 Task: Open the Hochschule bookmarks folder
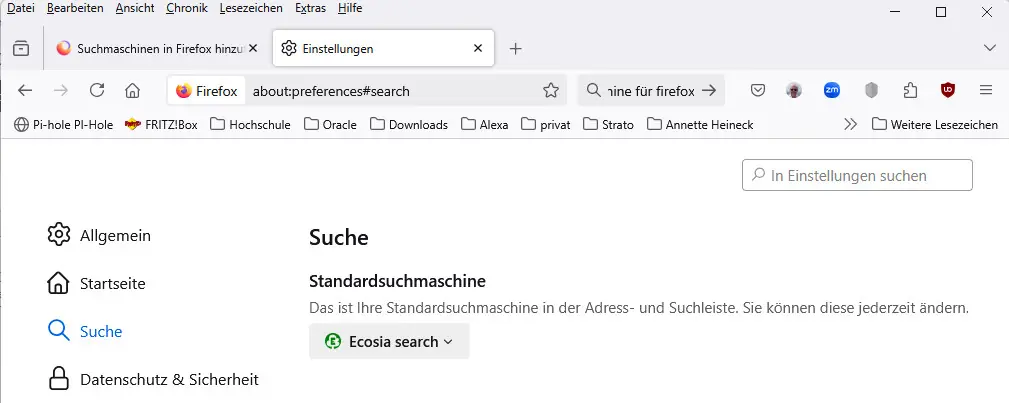click(250, 124)
